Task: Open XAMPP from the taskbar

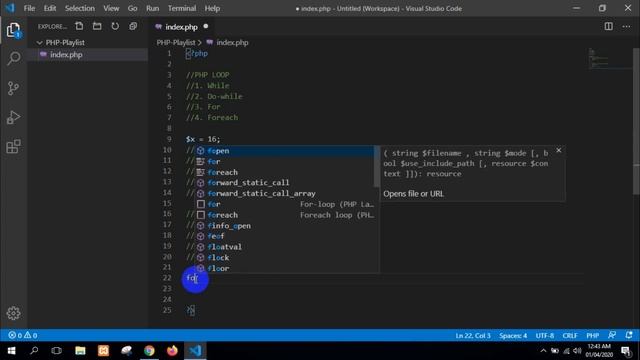Action: pos(103,351)
